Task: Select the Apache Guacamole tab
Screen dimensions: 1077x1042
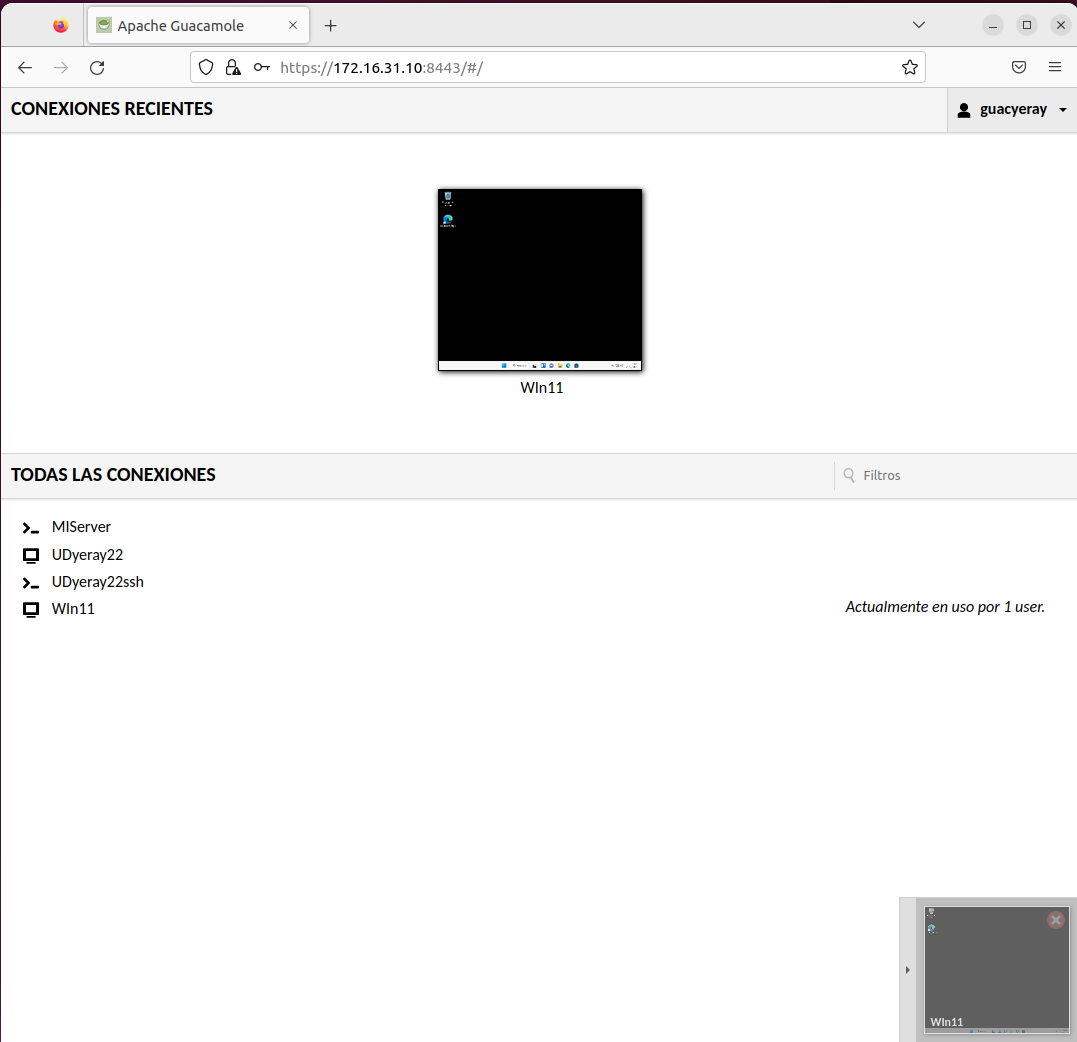Action: coord(199,25)
